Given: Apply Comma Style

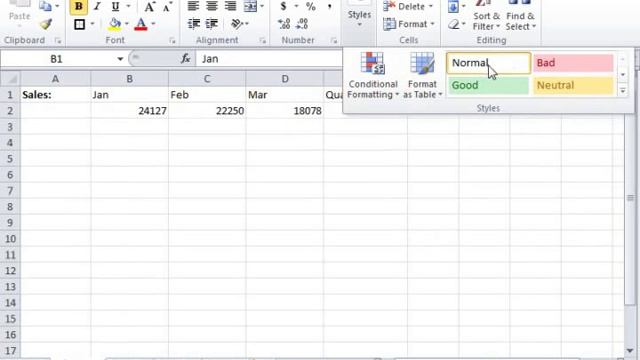Looking at the screenshot, I should [x=329, y=6].
